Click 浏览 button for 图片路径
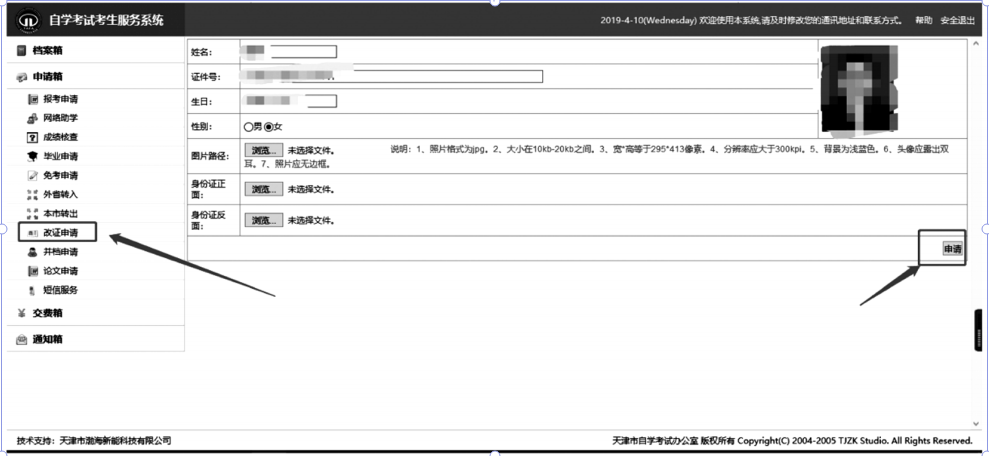989x456 pixels. click(263, 150)
